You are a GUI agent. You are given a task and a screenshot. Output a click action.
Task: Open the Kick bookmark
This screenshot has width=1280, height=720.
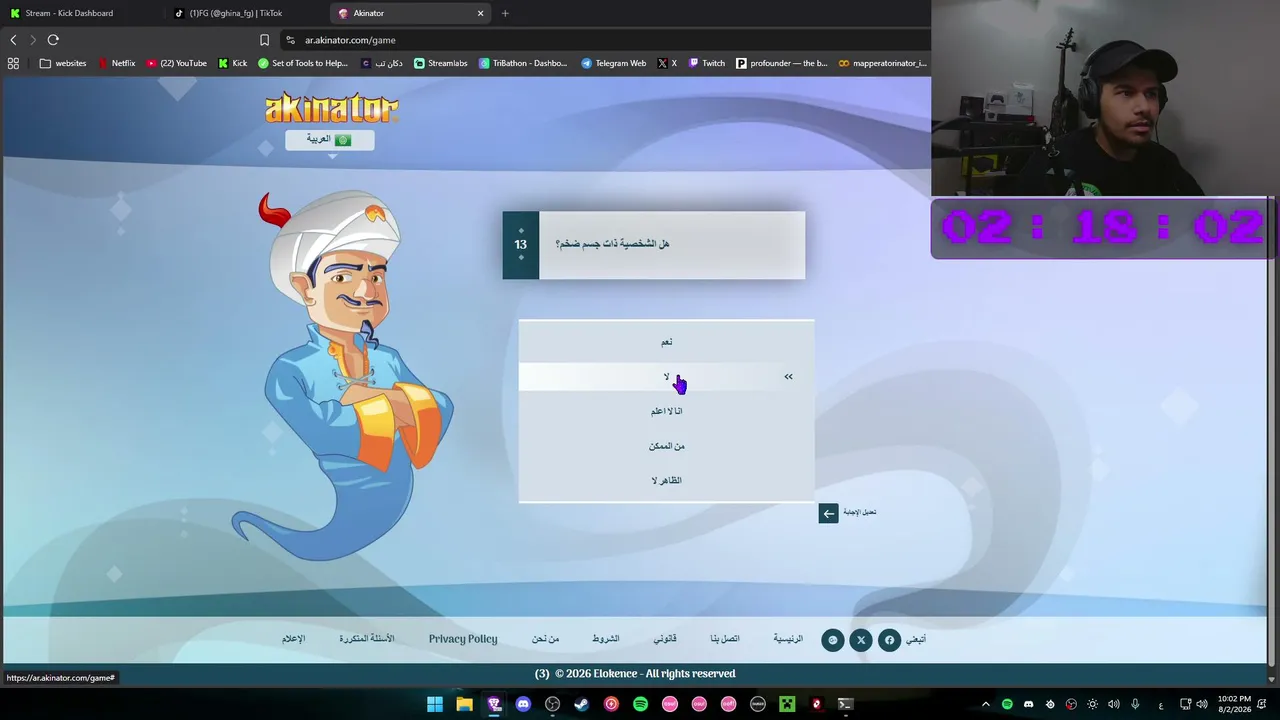click(x=233, y=63)
